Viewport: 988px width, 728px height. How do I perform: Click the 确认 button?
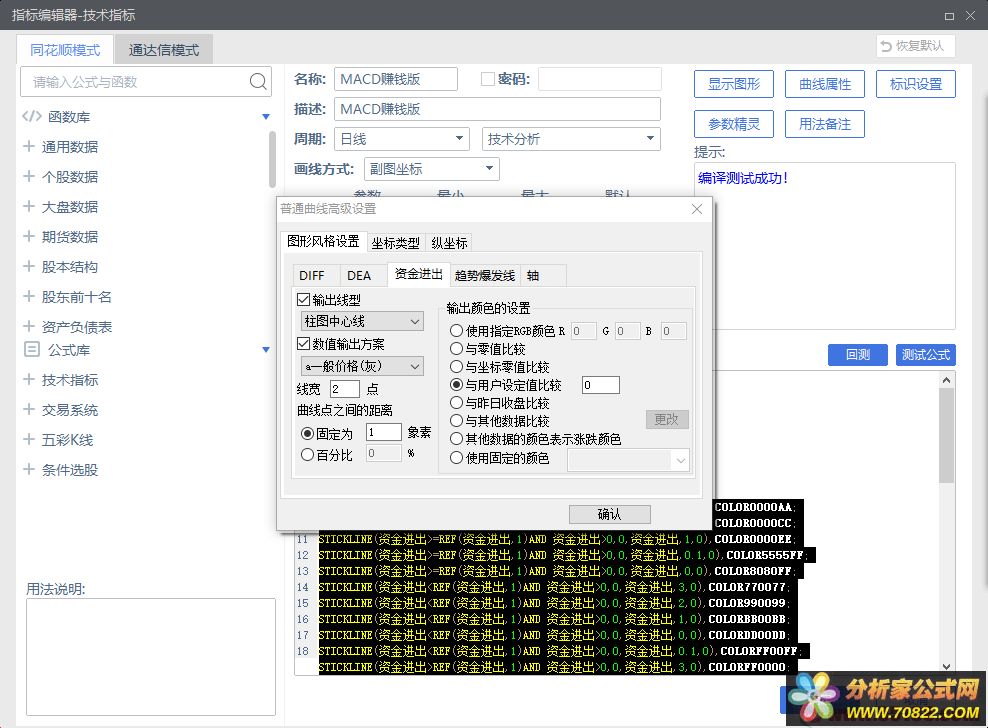click(x=609, y=514)
